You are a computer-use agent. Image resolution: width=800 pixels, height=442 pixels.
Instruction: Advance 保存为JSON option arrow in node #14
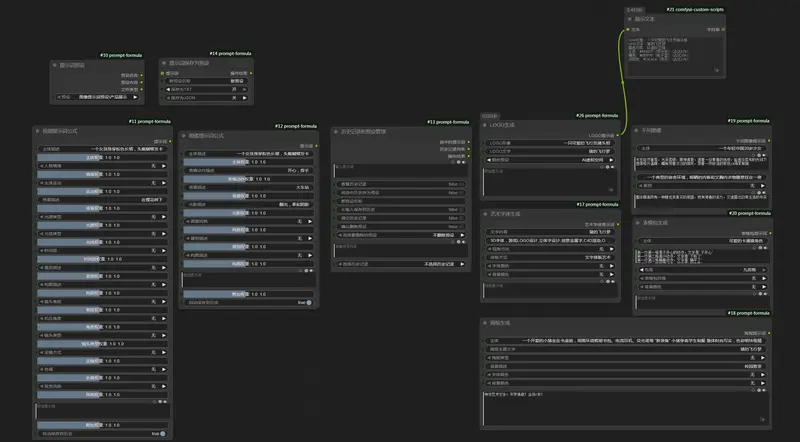tap(244, 98)
